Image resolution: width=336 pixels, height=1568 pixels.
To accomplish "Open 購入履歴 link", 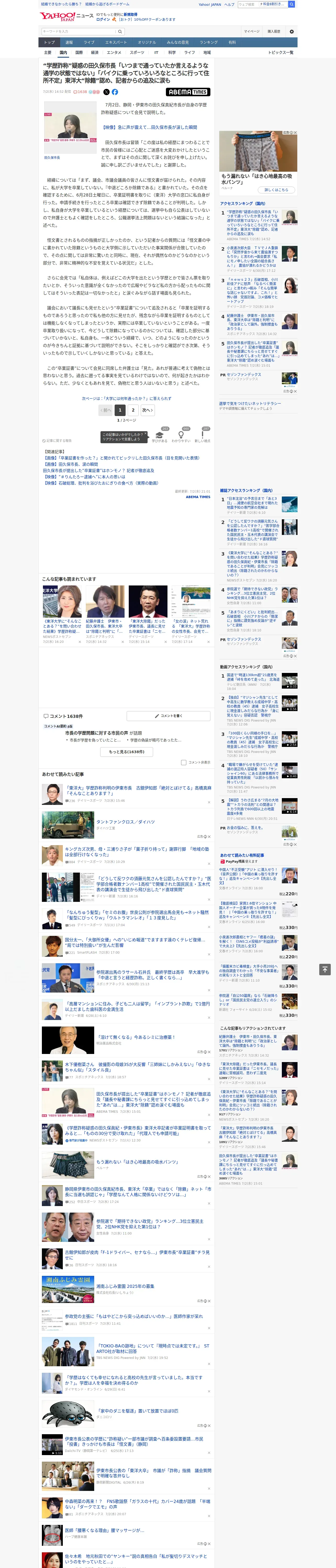I will (274, 31).
